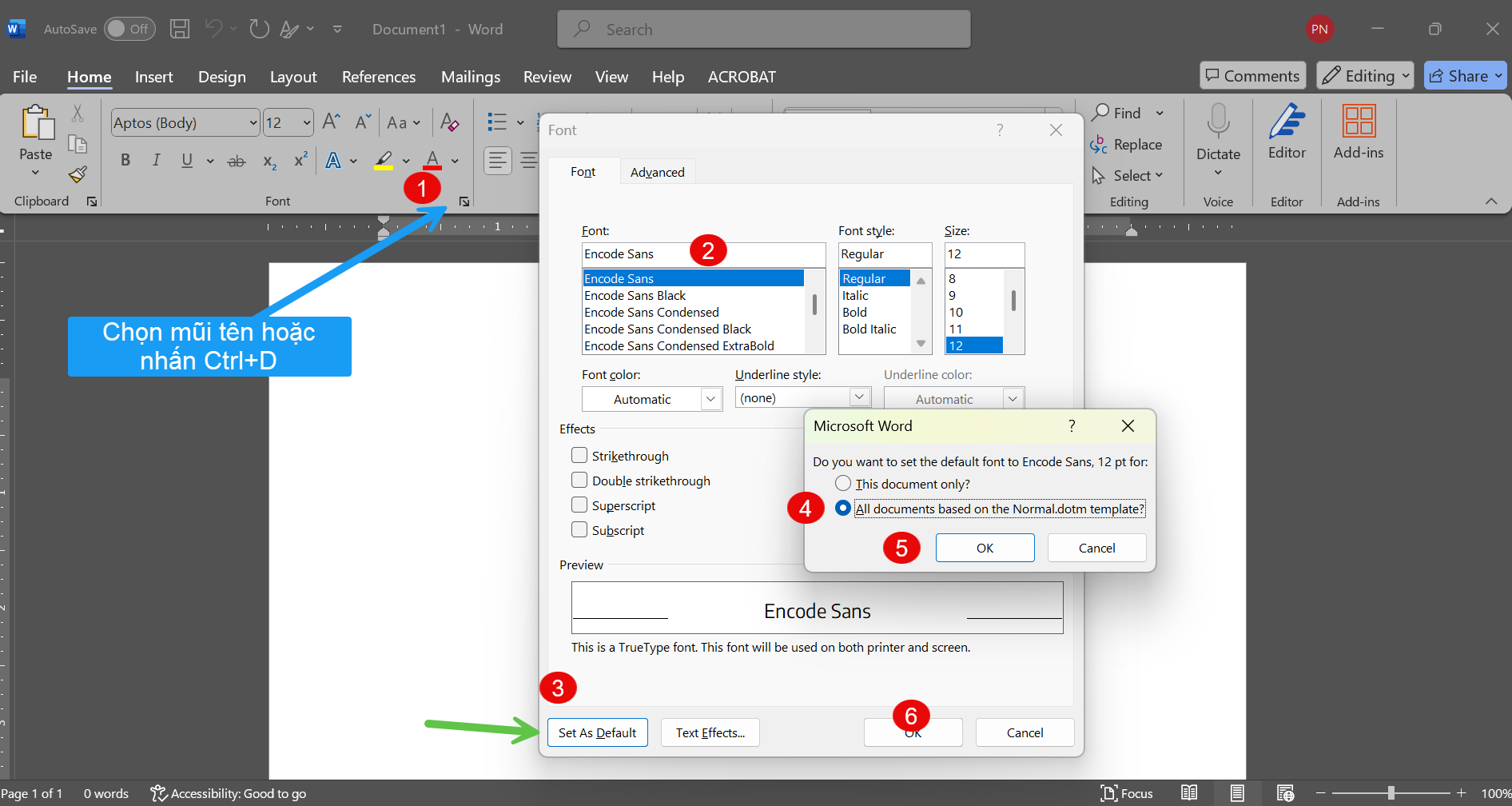Toggle Underline formatting
Screen dimensions: 1512x806
coord(187,160)
